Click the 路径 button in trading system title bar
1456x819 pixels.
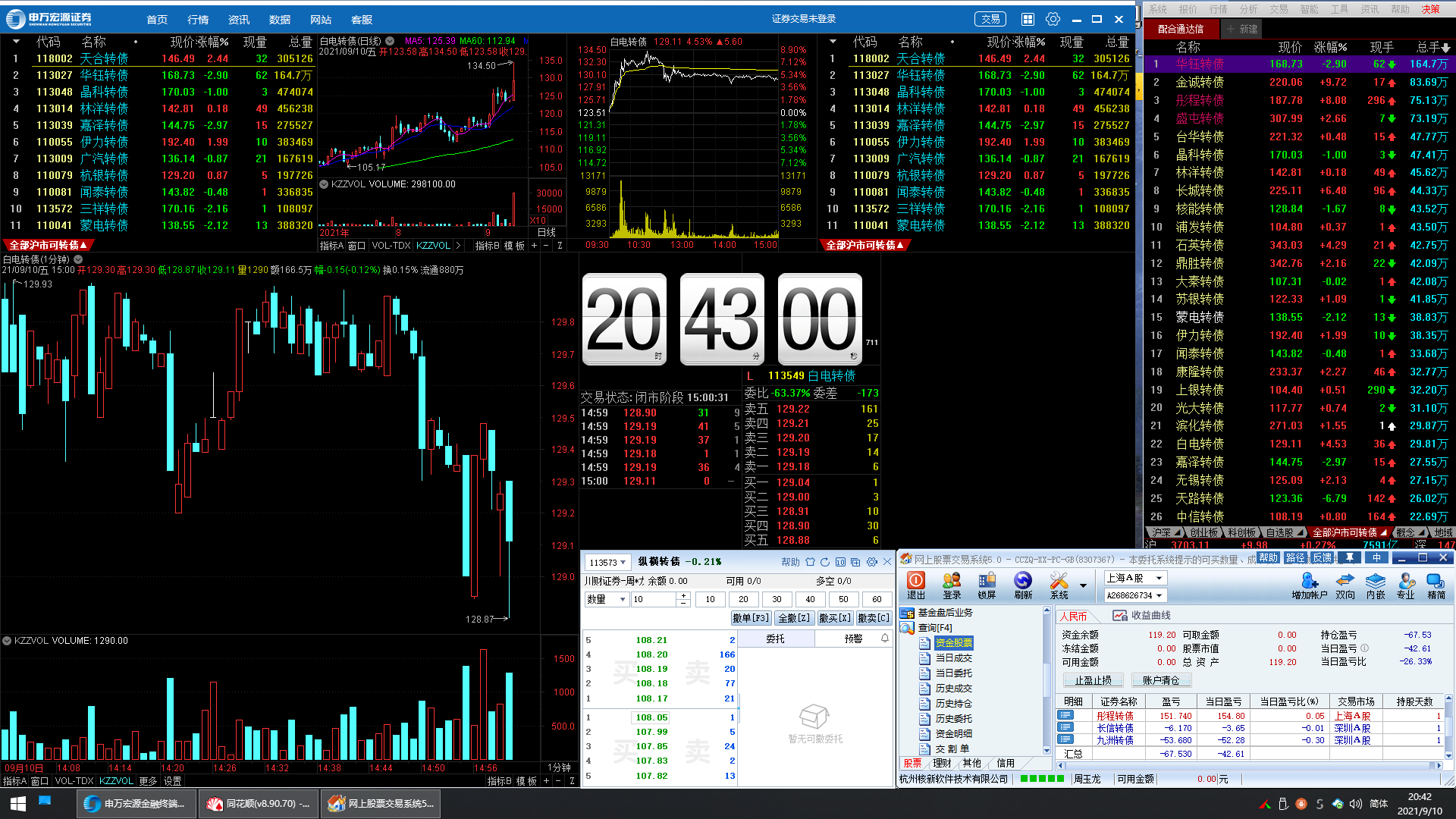(1296, 557)
